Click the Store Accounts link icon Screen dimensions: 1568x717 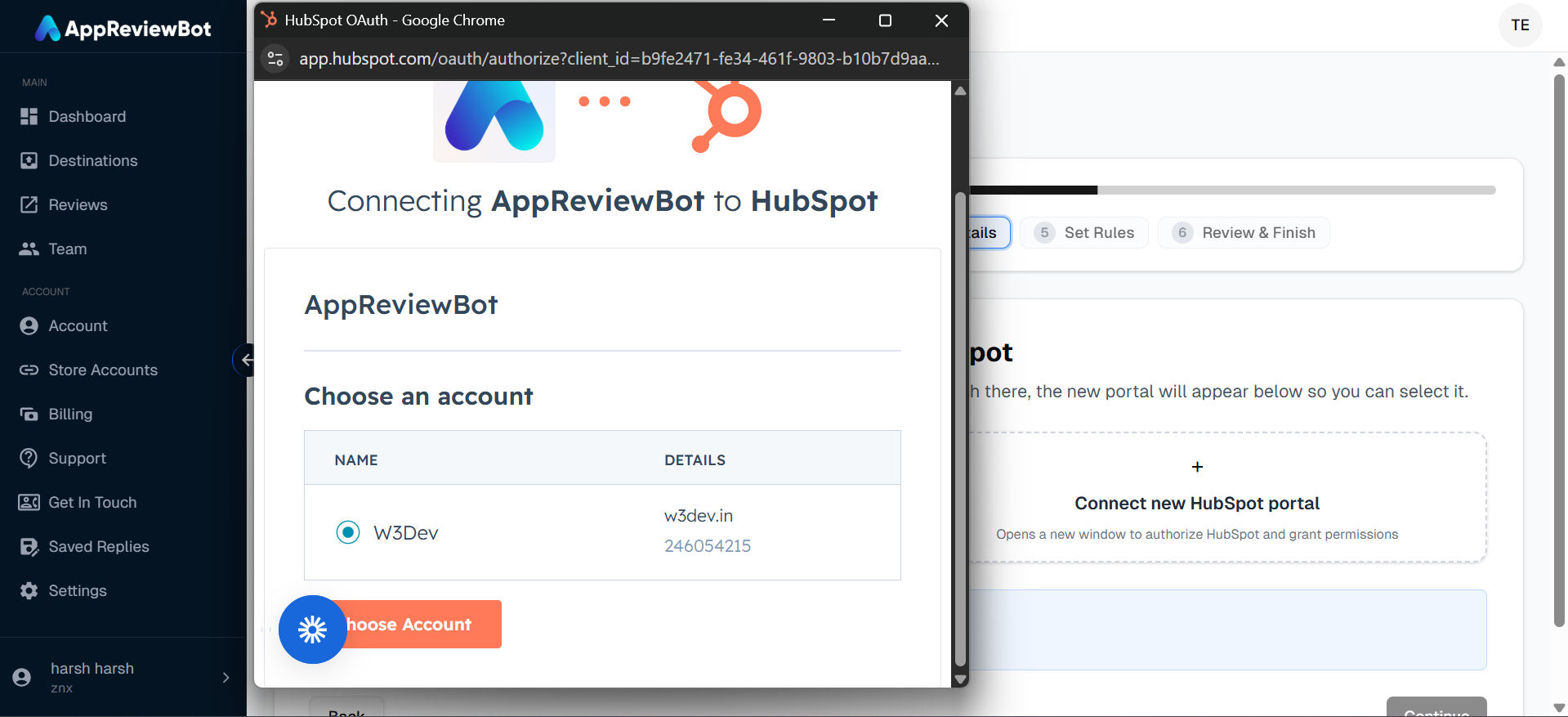coord(29,370)
